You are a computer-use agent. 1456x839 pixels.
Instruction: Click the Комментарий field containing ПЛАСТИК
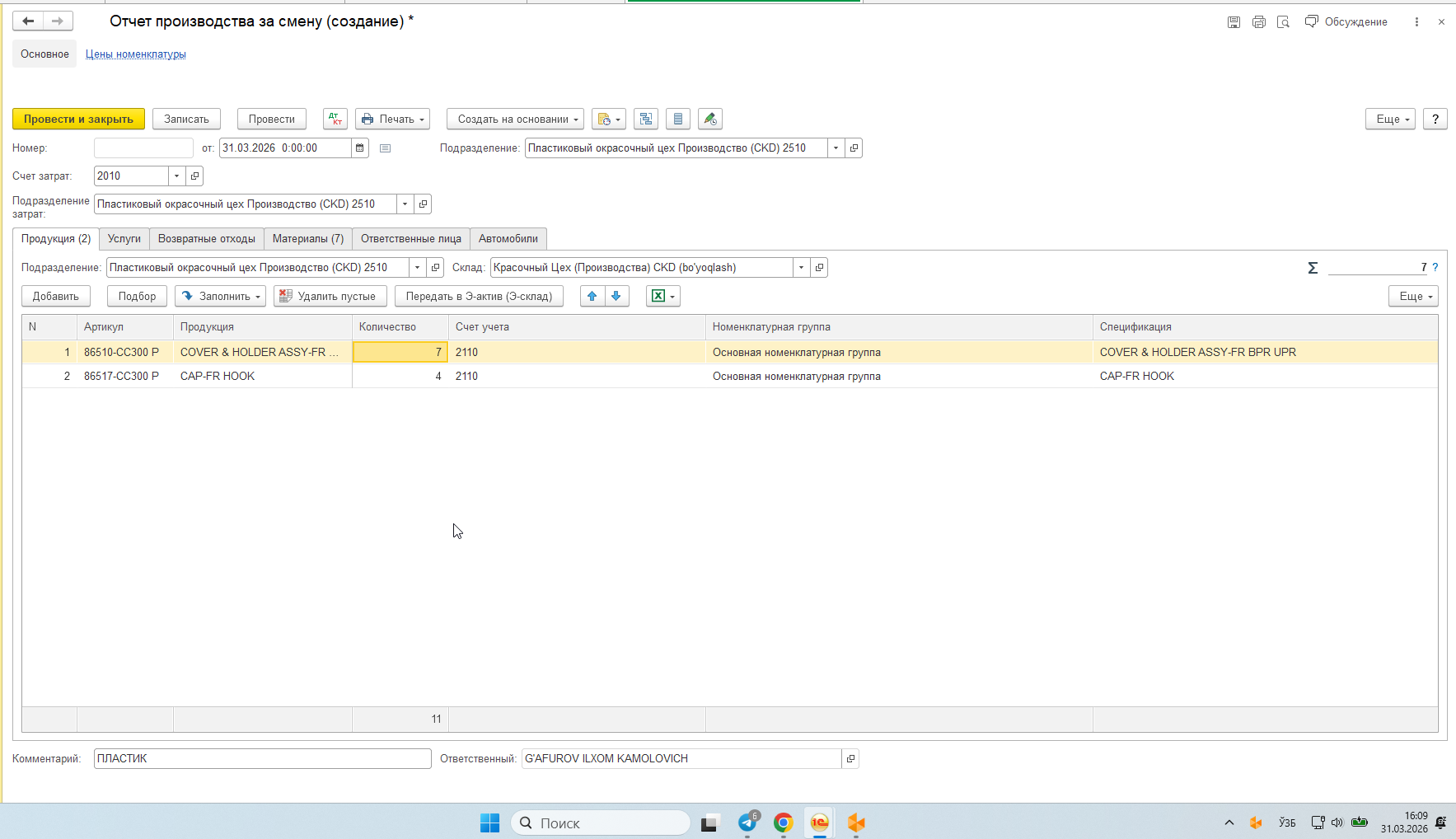click(x=263, y=759)
